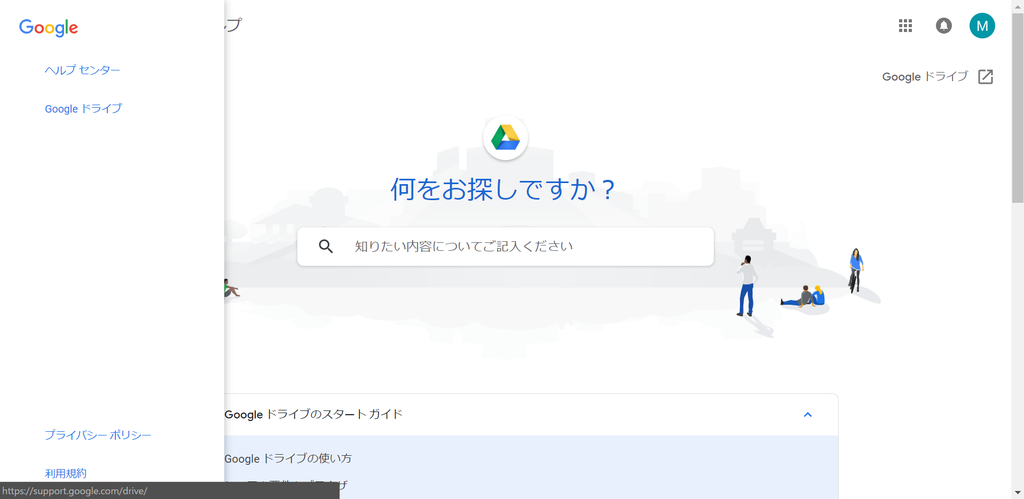Click the Google Drive logo icon
The image size is (1024, 499).
pyautogui.click(x=505, y=137)
